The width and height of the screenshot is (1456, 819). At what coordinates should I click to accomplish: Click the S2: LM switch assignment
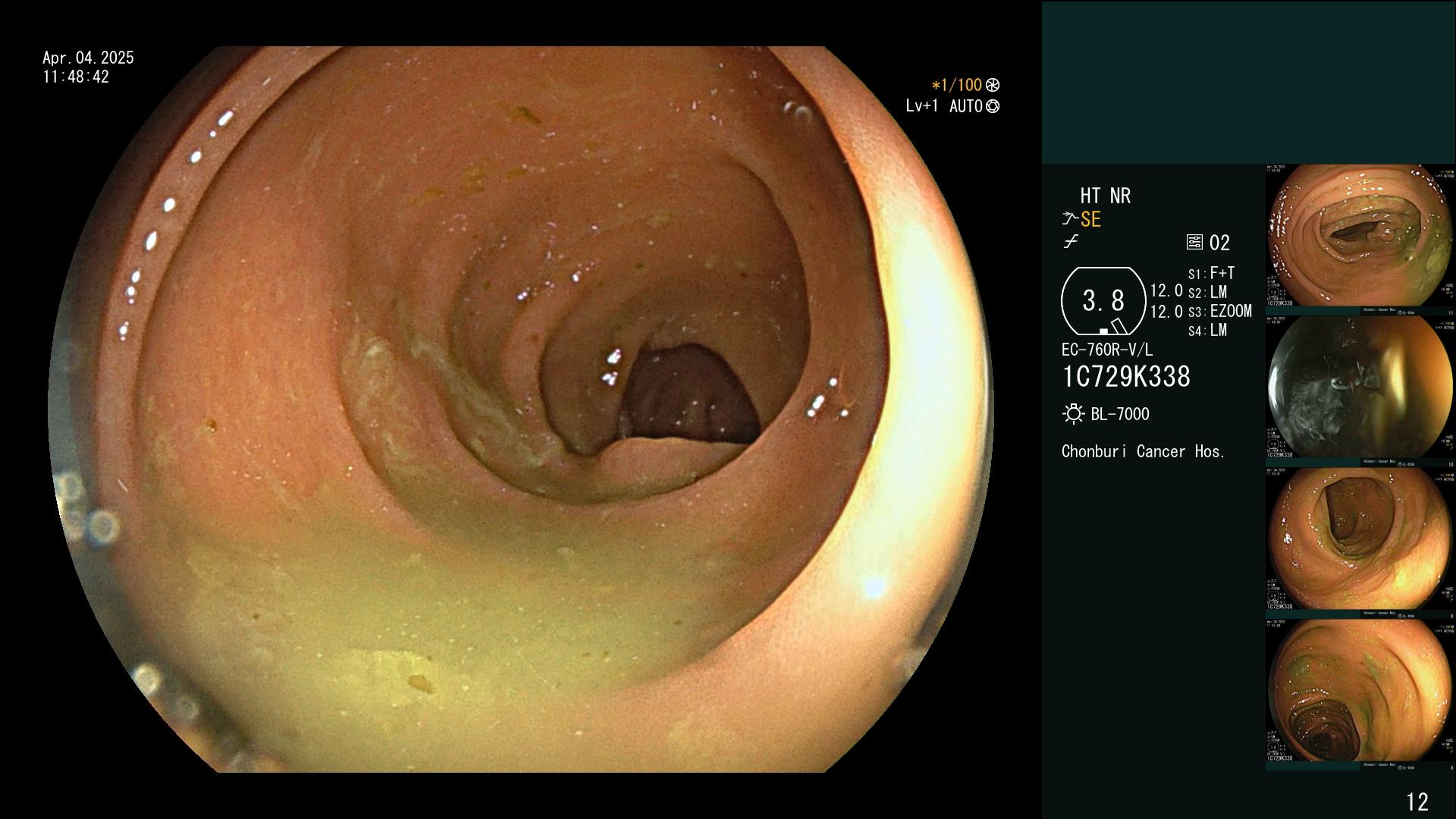[x=1207, y=293]
